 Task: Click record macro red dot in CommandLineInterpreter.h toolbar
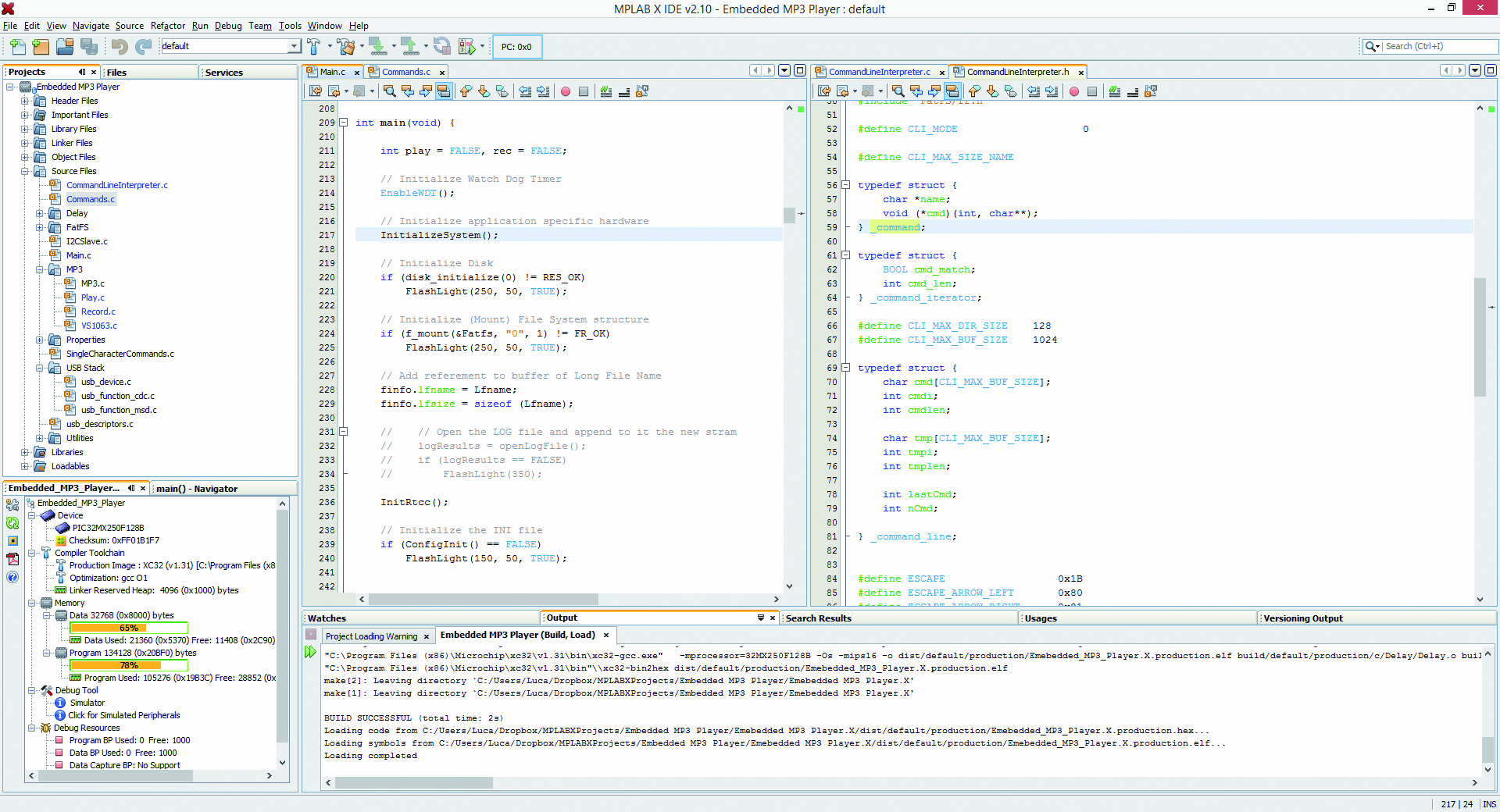coord(1074,91)
